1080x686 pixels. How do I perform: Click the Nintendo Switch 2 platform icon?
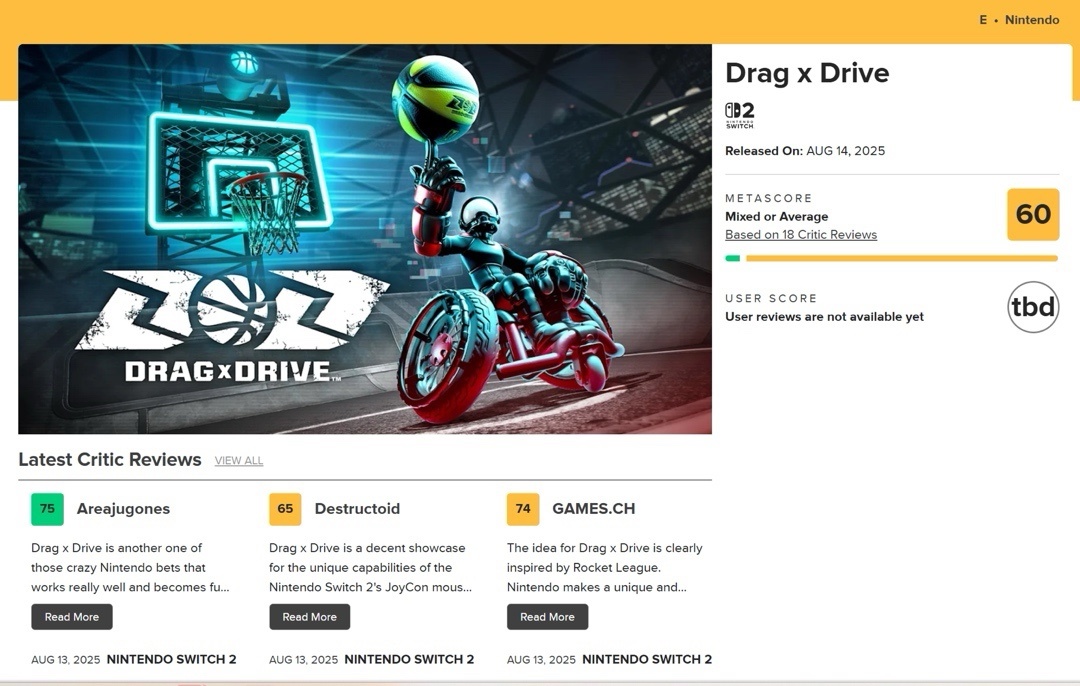click(740, 115)
